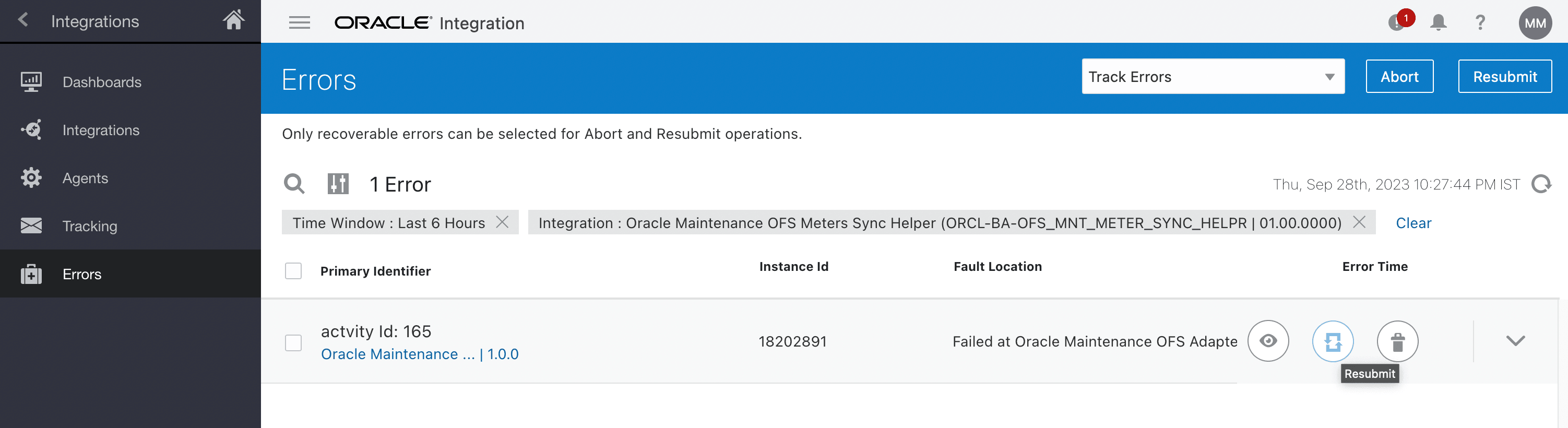
Task: Click the Abort button
Action: click(x=1399, y=77)
